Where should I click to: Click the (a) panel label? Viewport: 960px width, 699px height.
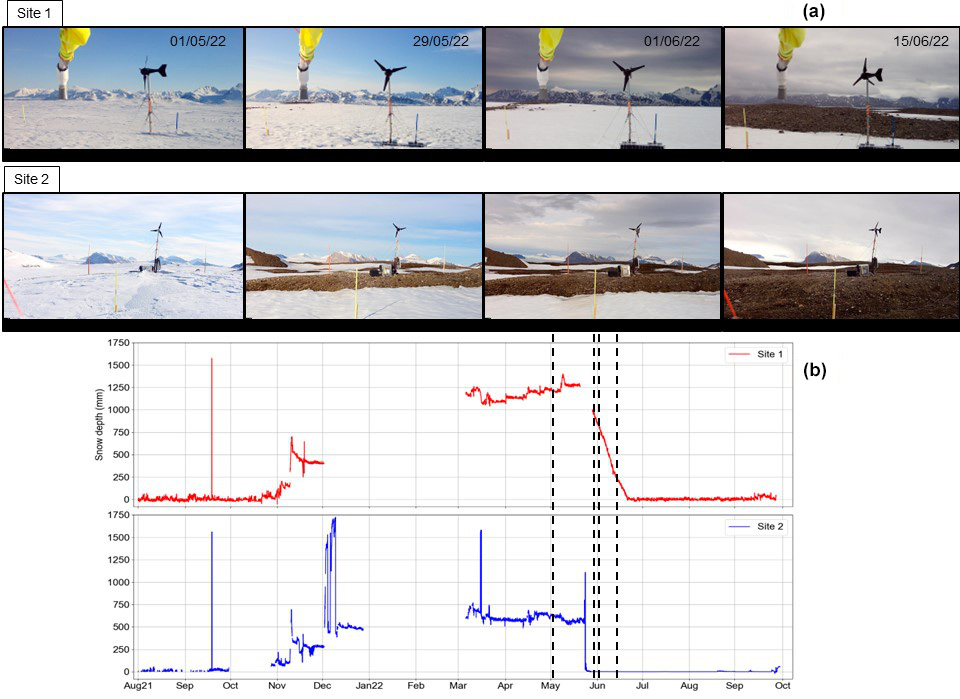813,12
